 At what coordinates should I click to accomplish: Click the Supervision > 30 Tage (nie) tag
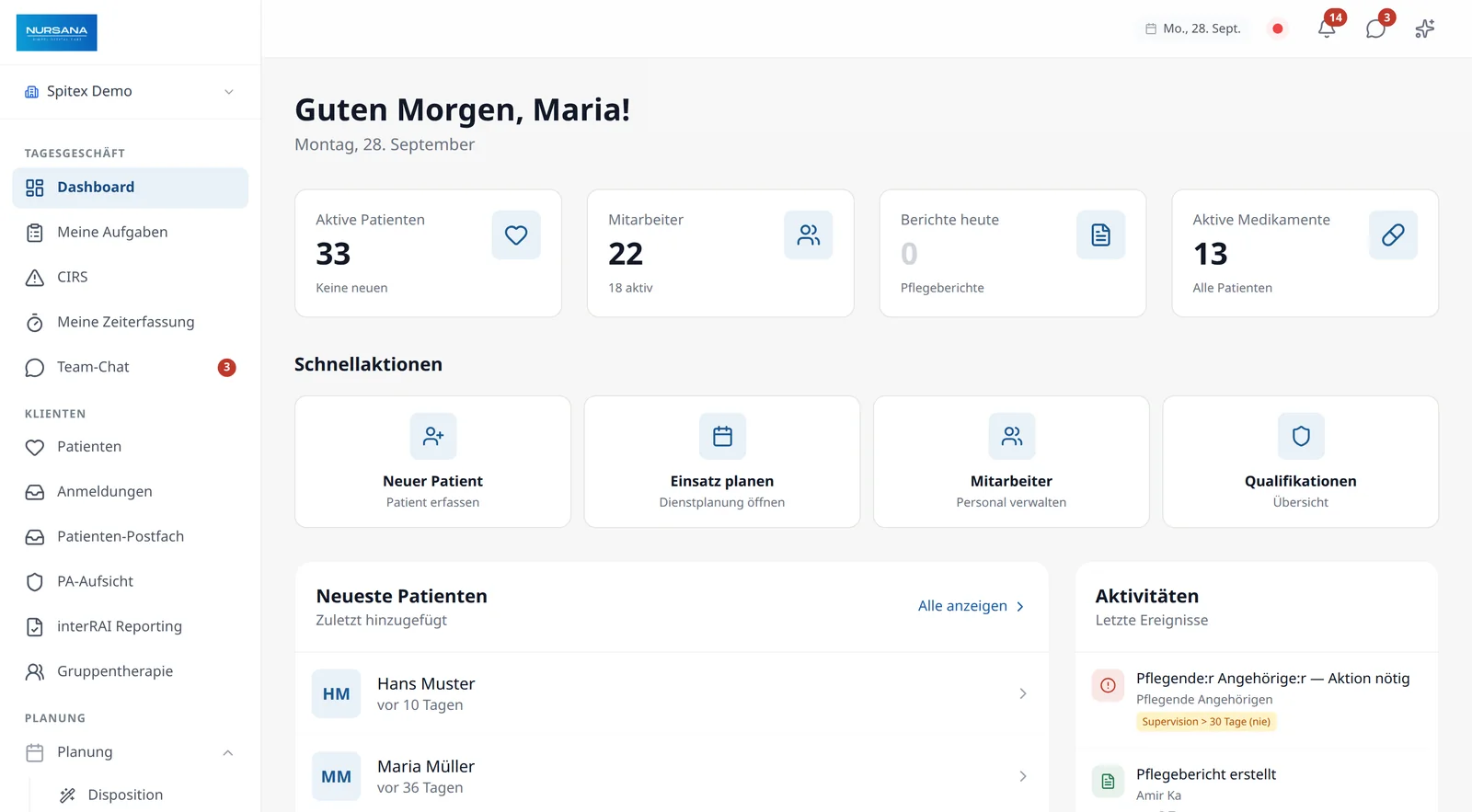(x=1206, y=722)
